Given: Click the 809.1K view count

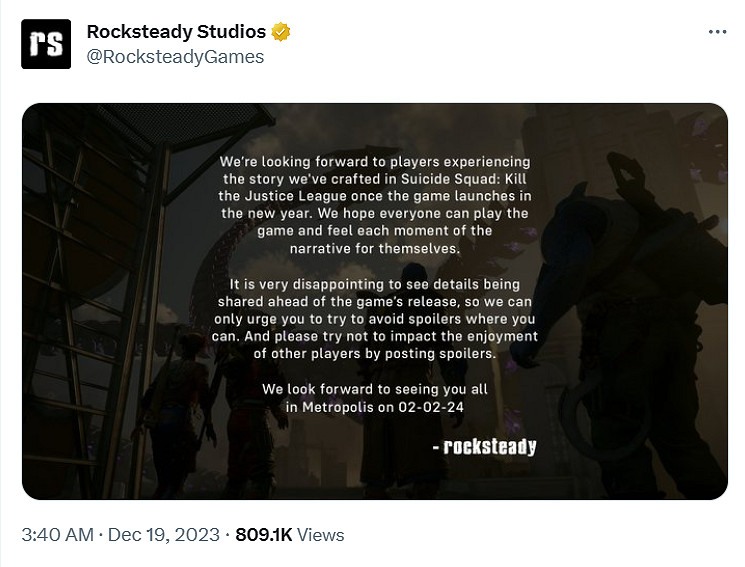Looking at the screenshot, I should tap(263, 535).
